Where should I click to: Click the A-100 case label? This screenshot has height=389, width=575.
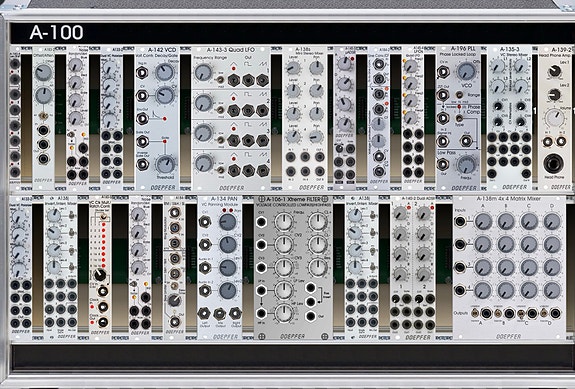(x=56, y=32)
